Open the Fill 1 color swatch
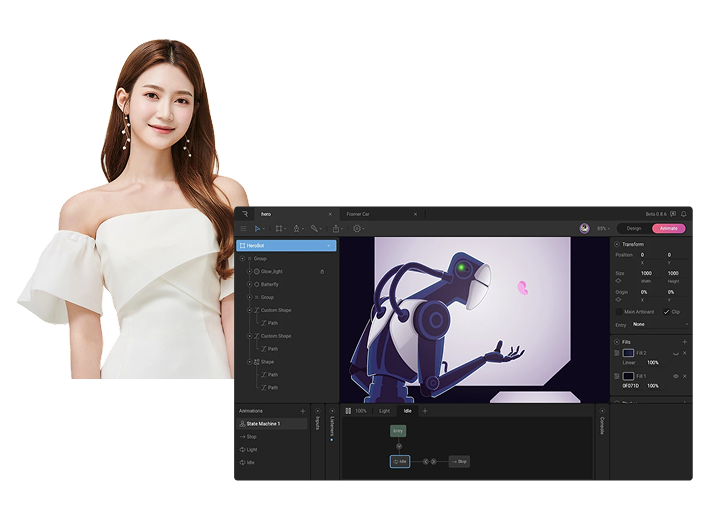The image size is (719, 512). point(628,376)
